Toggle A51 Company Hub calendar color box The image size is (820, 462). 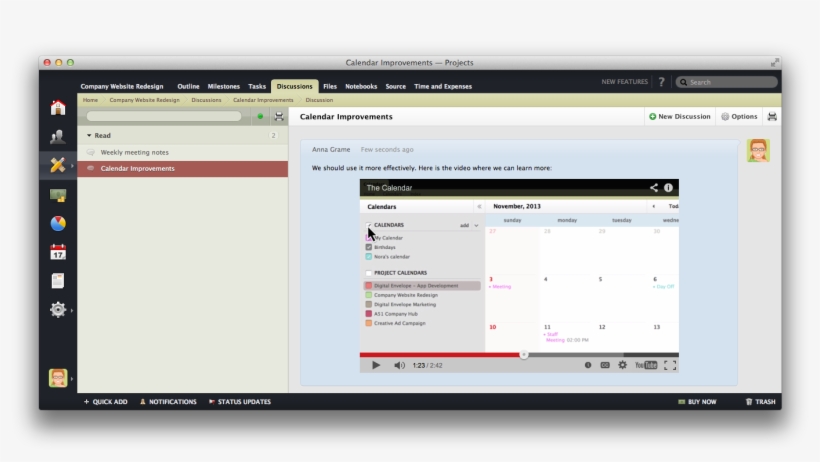coord(369,314)
